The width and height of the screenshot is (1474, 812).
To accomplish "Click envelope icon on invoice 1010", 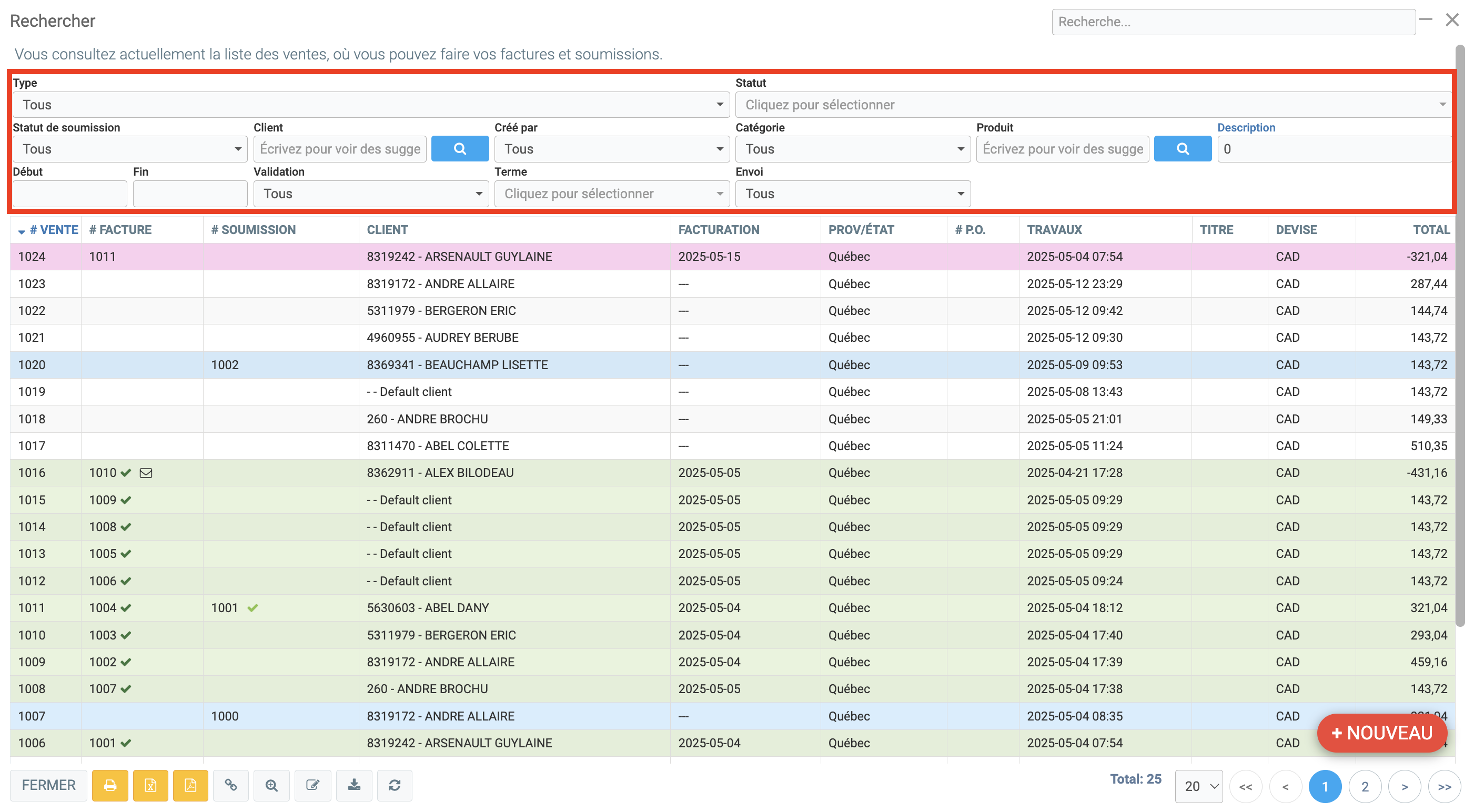I will [x=146, y=473].
